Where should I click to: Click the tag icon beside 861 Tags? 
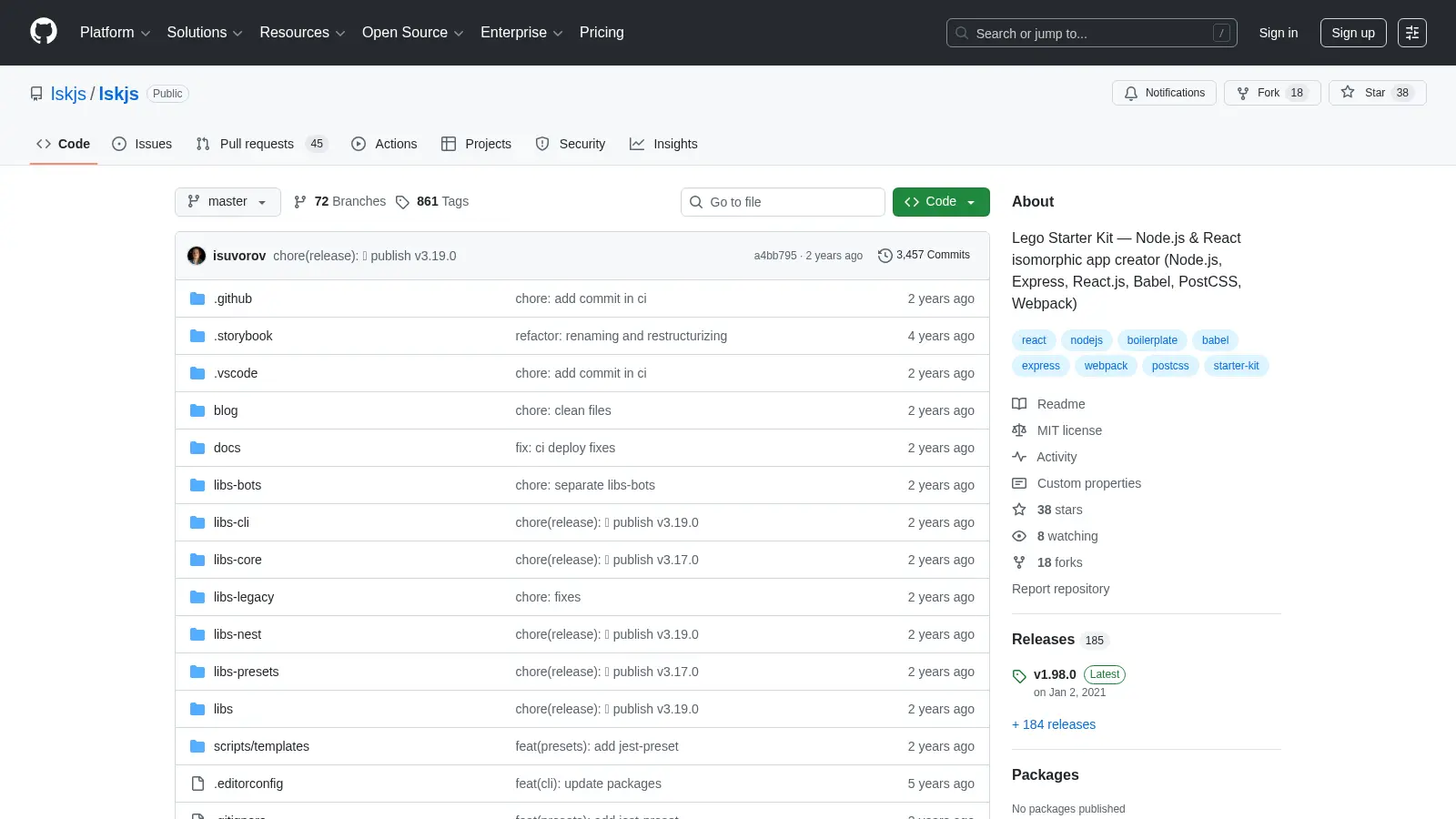tap(402, 202)
